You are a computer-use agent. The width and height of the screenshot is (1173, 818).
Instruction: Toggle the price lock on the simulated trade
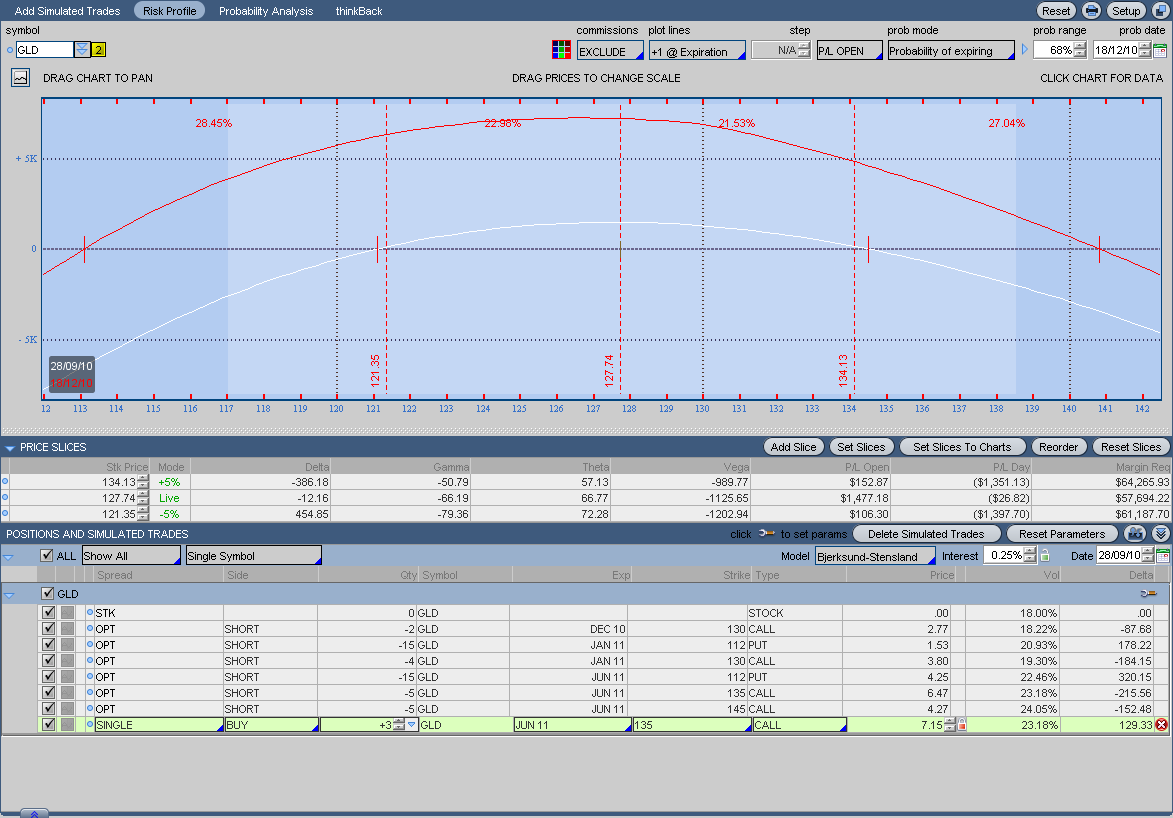pyautogui.click(x=962, y=725)
